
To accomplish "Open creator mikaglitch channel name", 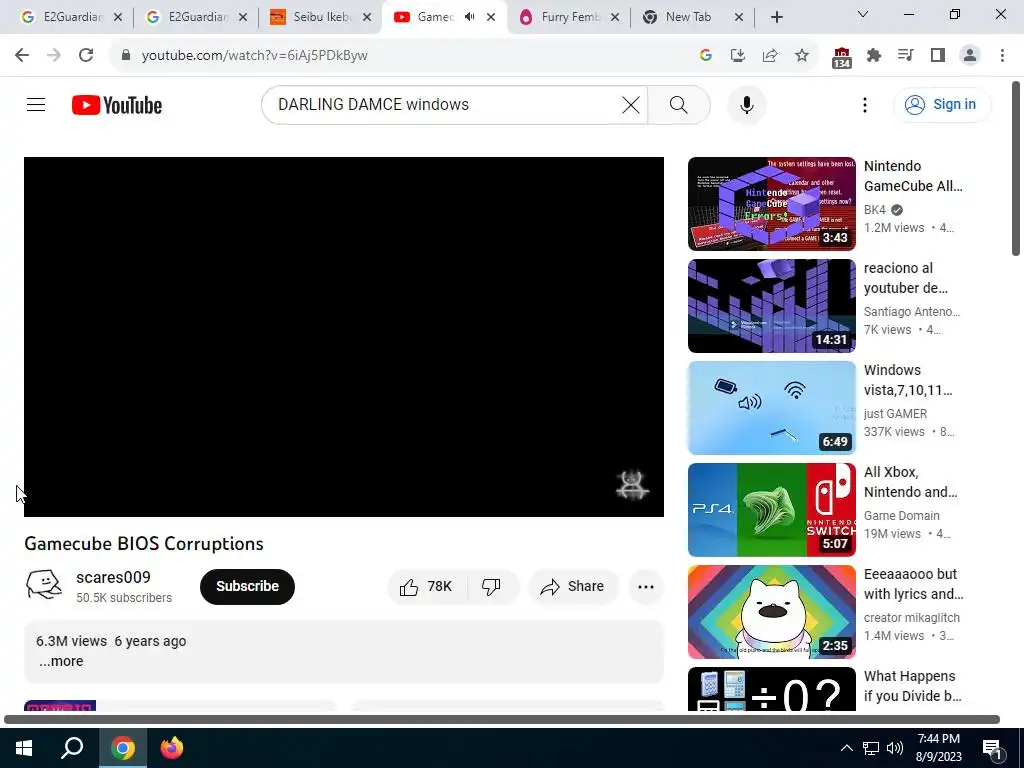I will 912,617.
